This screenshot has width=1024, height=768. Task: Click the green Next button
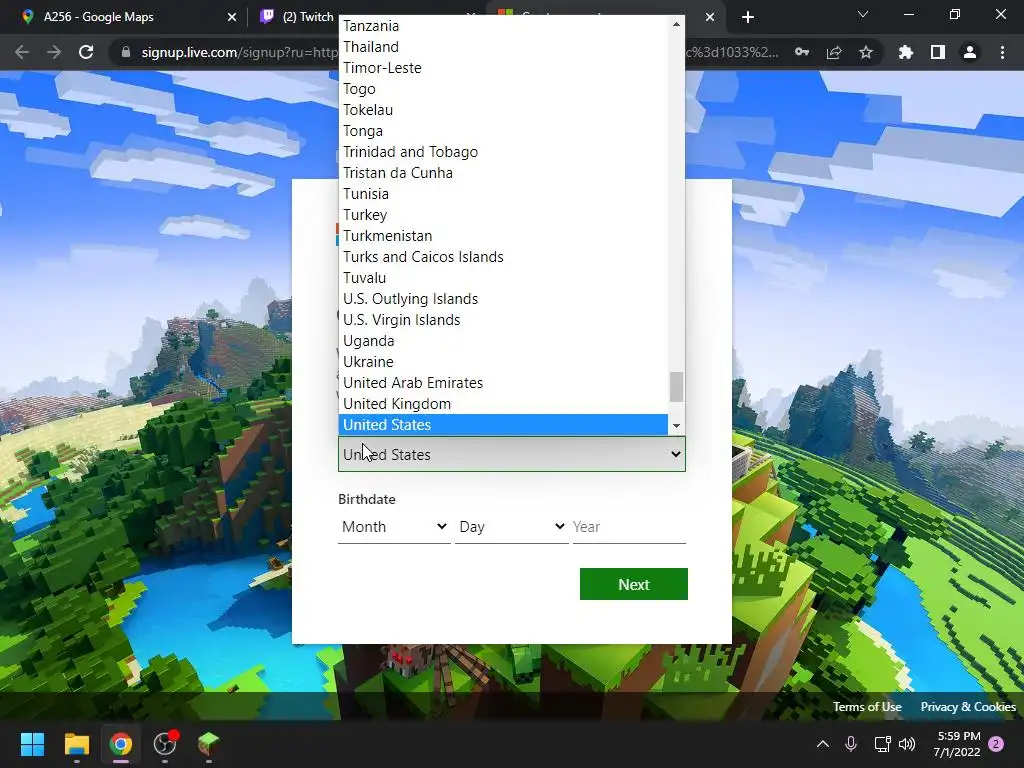click(633, 584)
